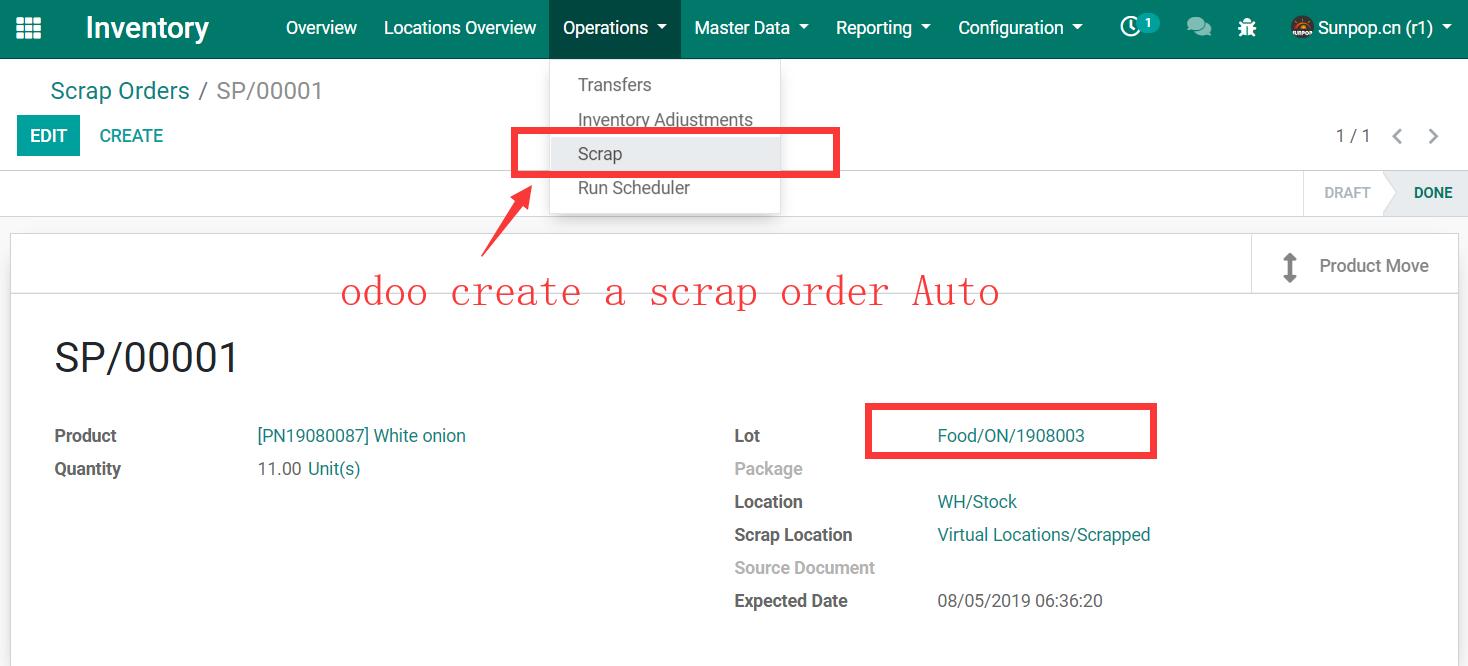Open the Sunpop.cn (r1) user menu
This screenshot has width=1468, height=666.
[x=1370, y=28]
